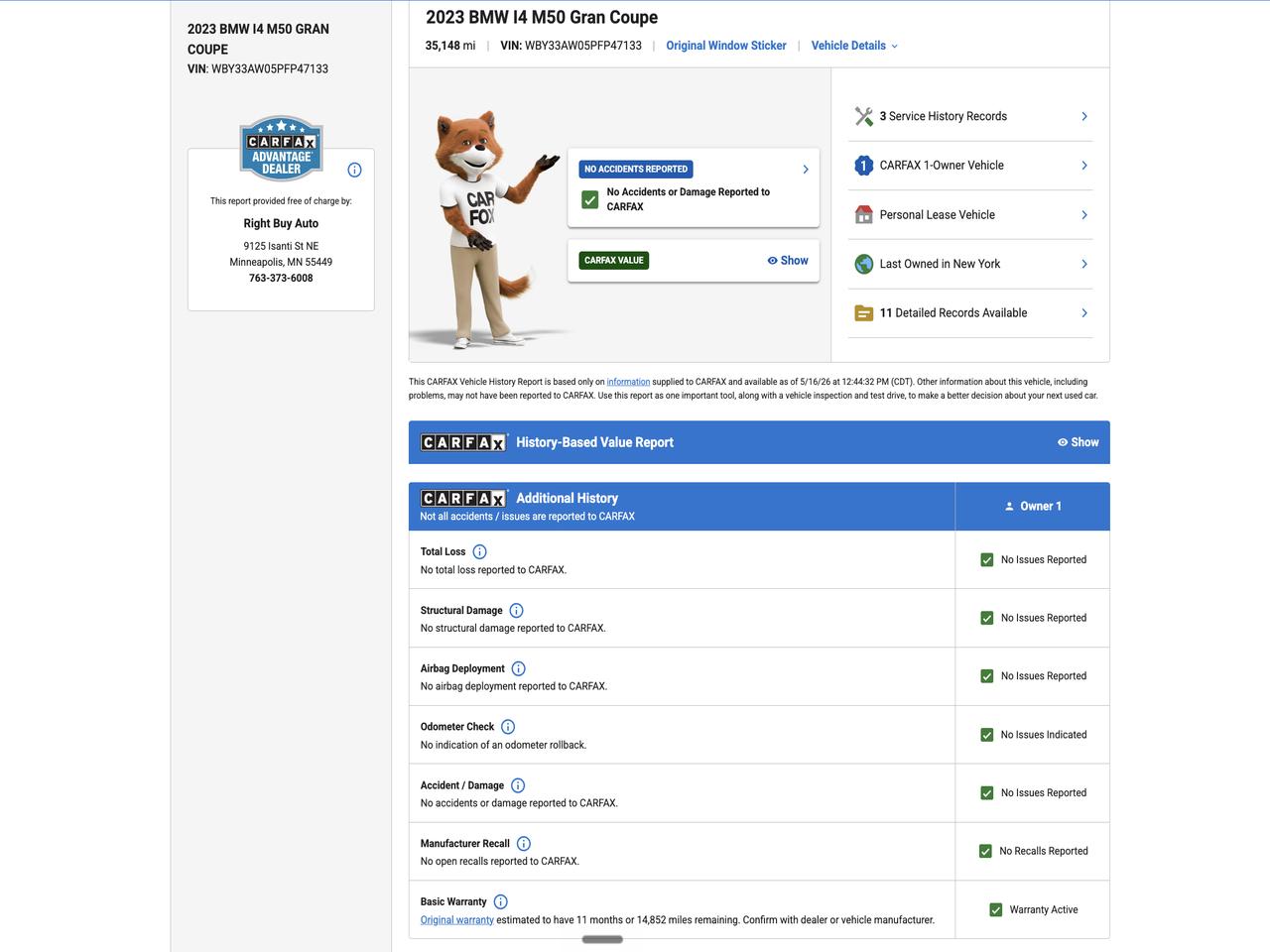Image resolution: width=1270 pixels, height=952 pixels.
Task: Click Structural Damage No Issues Reported checkmark
Action: pyautogui.click(x=987, y=618)
